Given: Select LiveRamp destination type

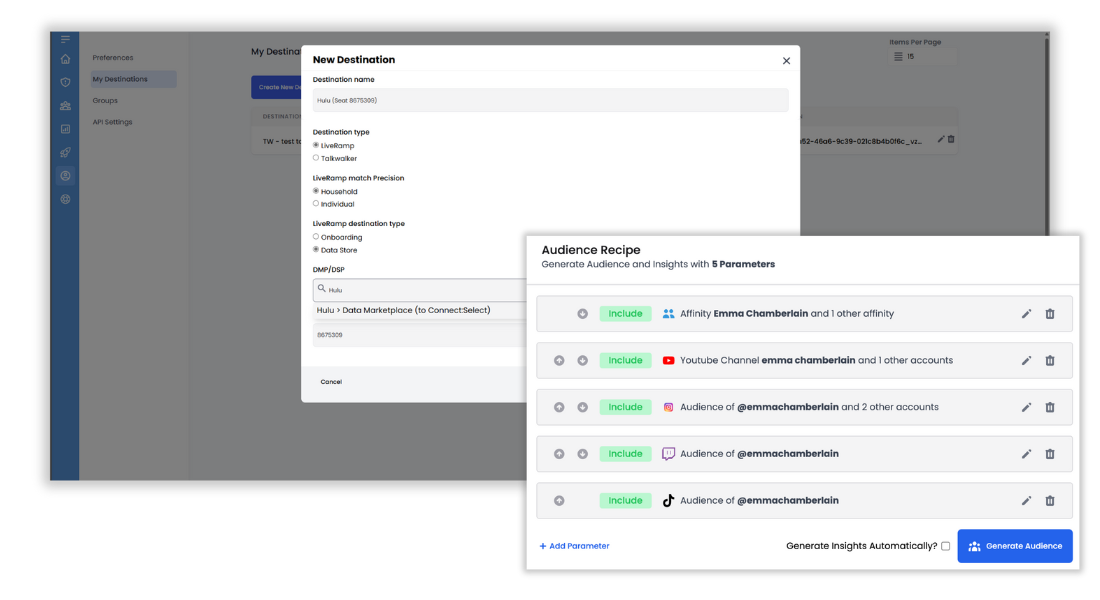Looking at the screenshot, I should [316, 145].
